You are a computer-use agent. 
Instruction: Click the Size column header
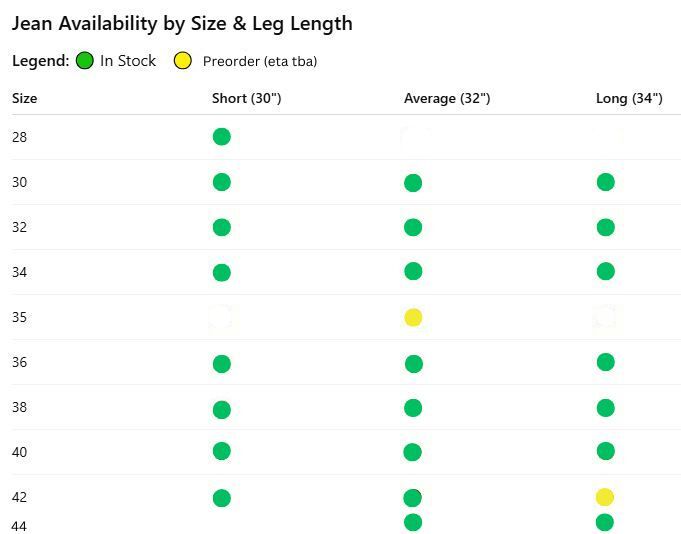[x=24, y=98]
